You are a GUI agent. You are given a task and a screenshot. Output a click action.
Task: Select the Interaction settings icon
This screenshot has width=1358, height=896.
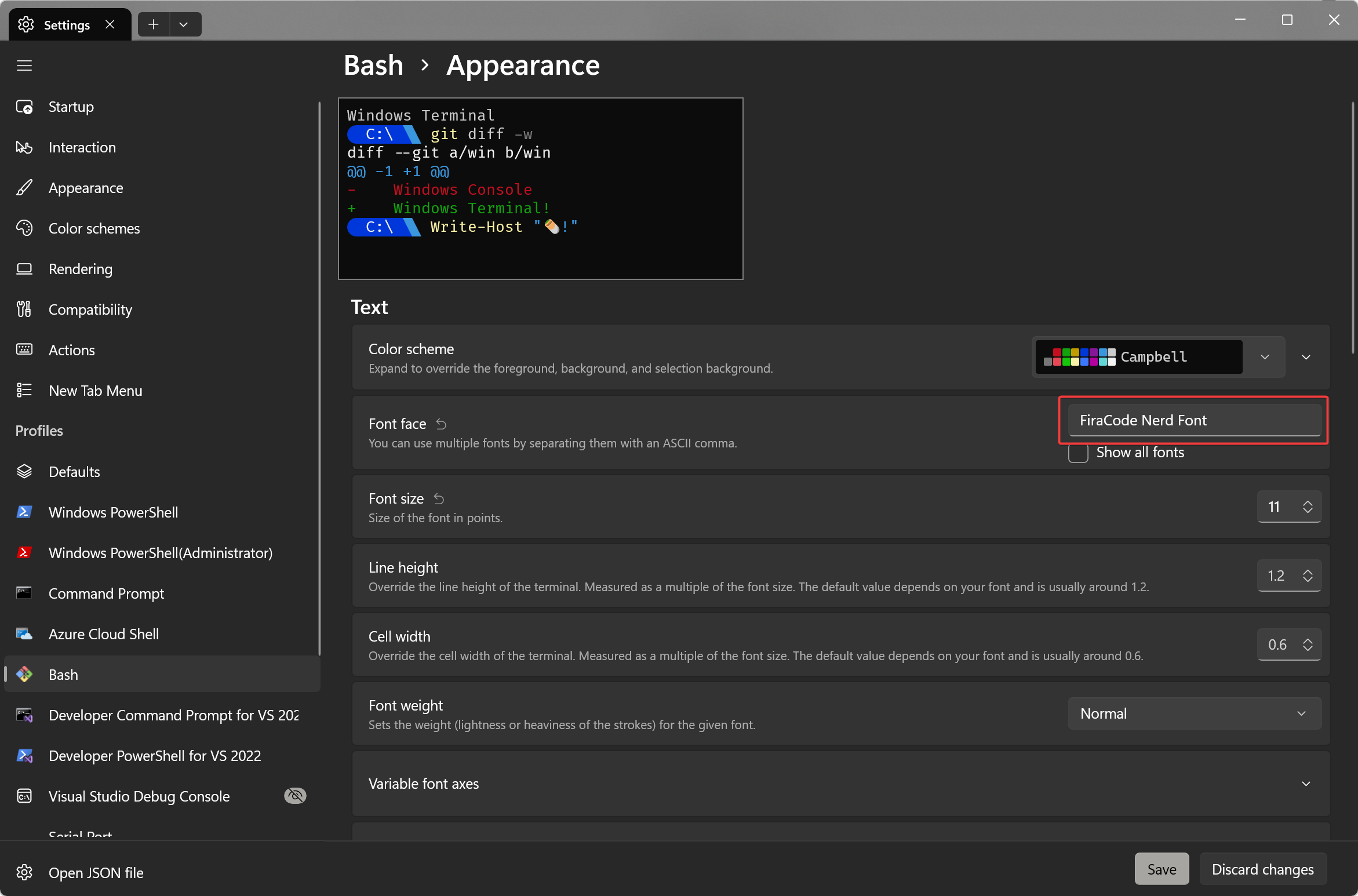24,147
